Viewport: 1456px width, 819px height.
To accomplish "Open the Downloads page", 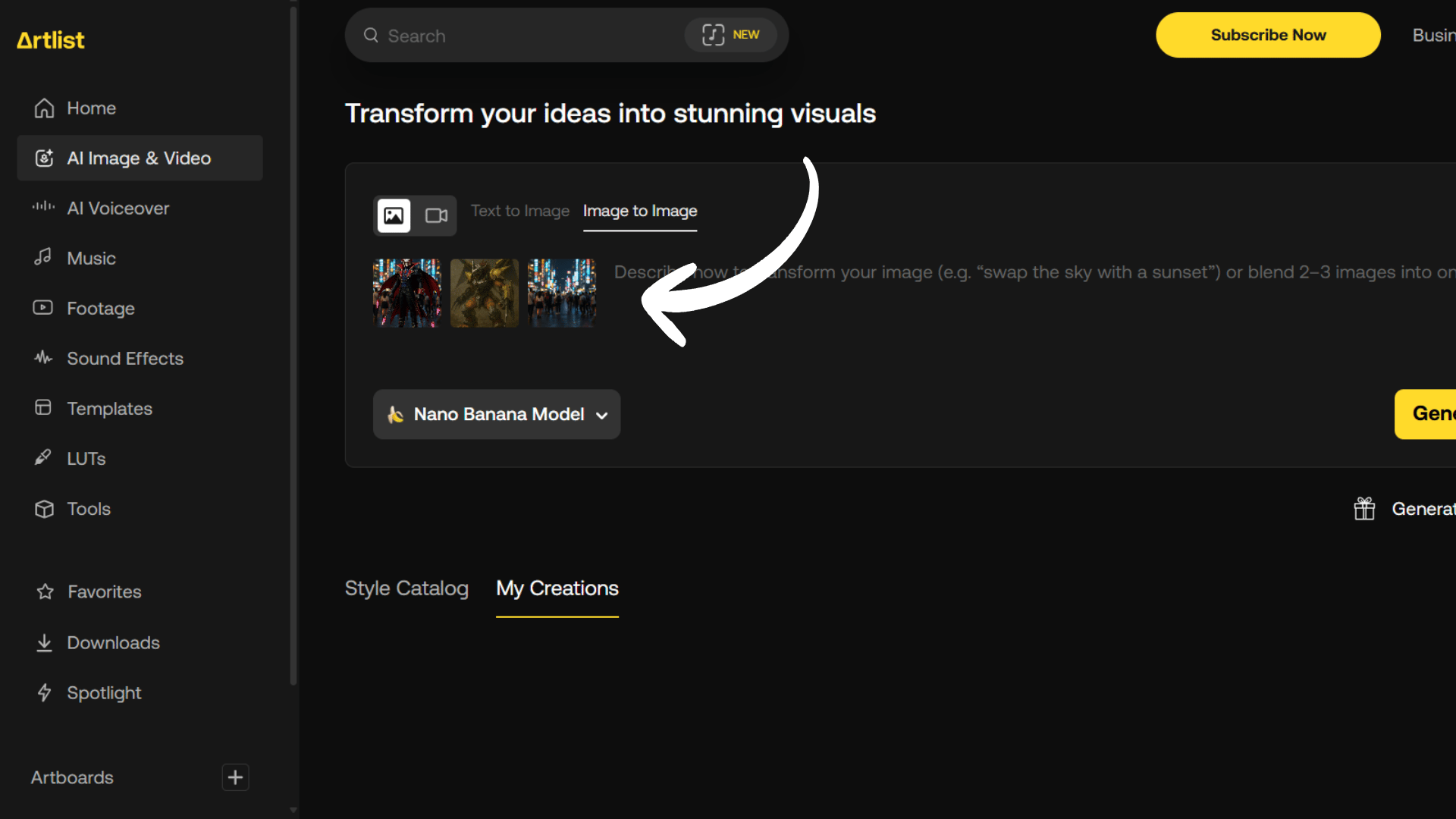I will pos(113,643).
